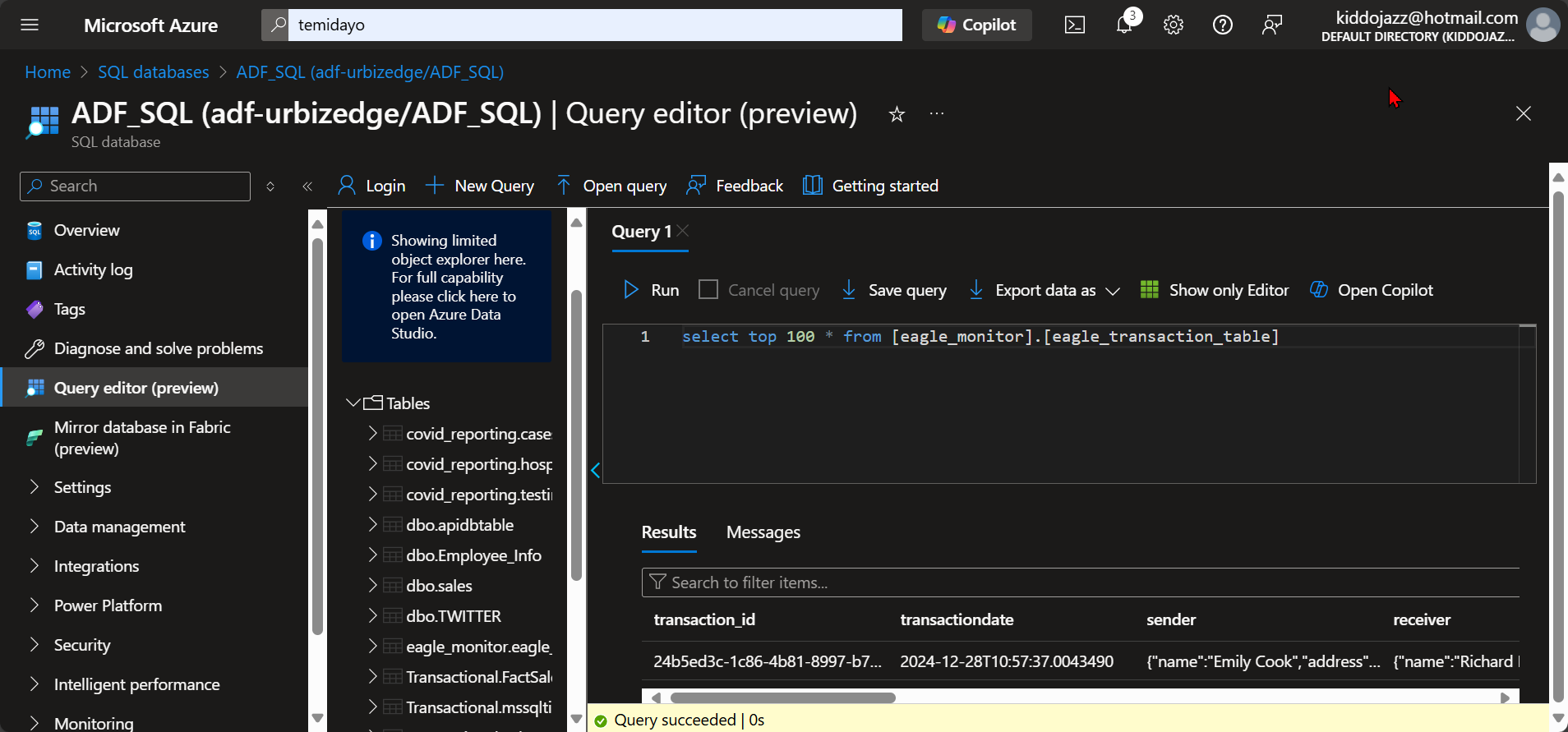Open the Azure portal hamburger menu
The width and height of the screenshot is (1568, 732).
click(x=30, y=25)
